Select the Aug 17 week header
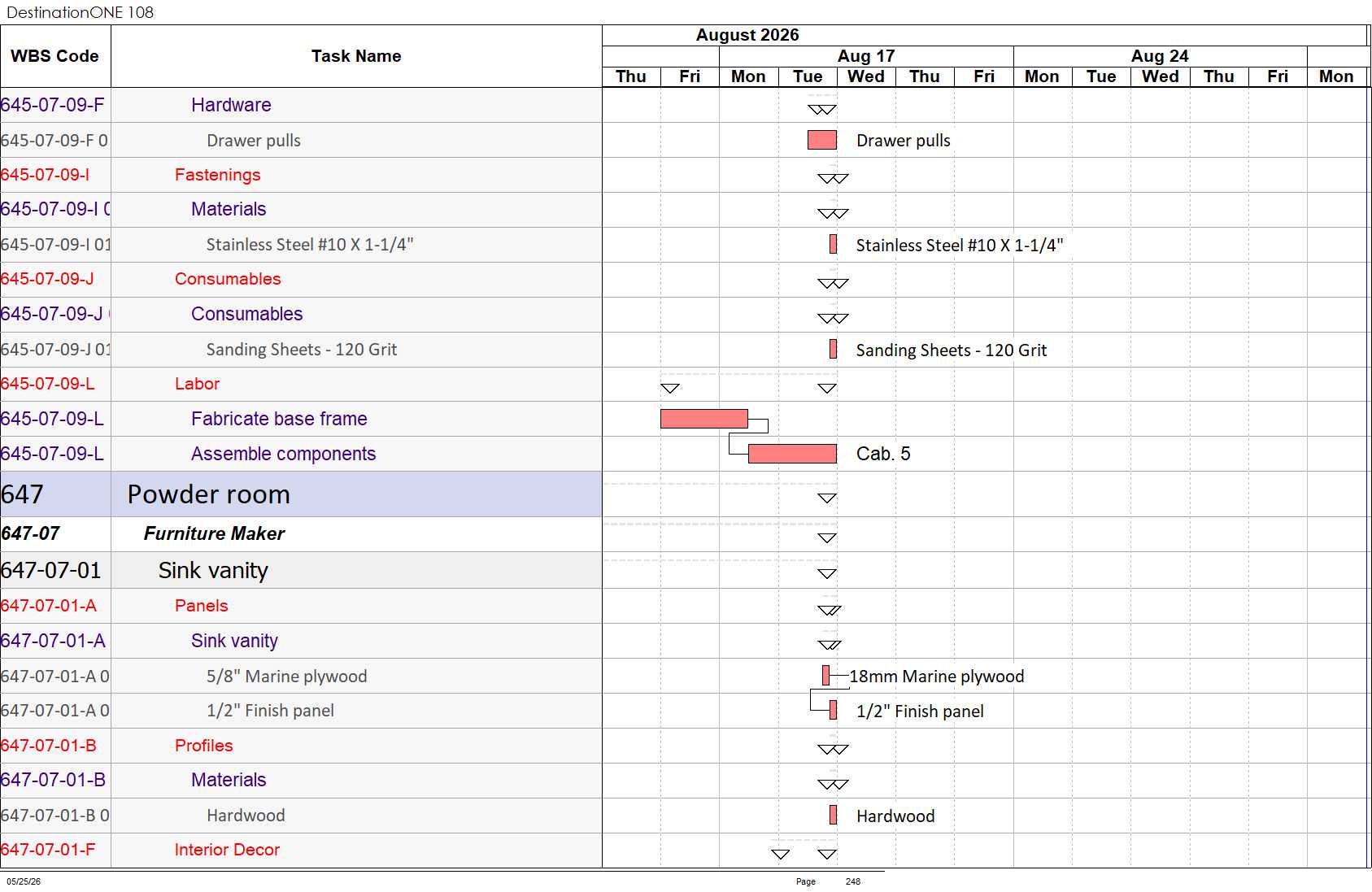Image resolution: width=1372 pixels, height=892 pixels. 866,56
